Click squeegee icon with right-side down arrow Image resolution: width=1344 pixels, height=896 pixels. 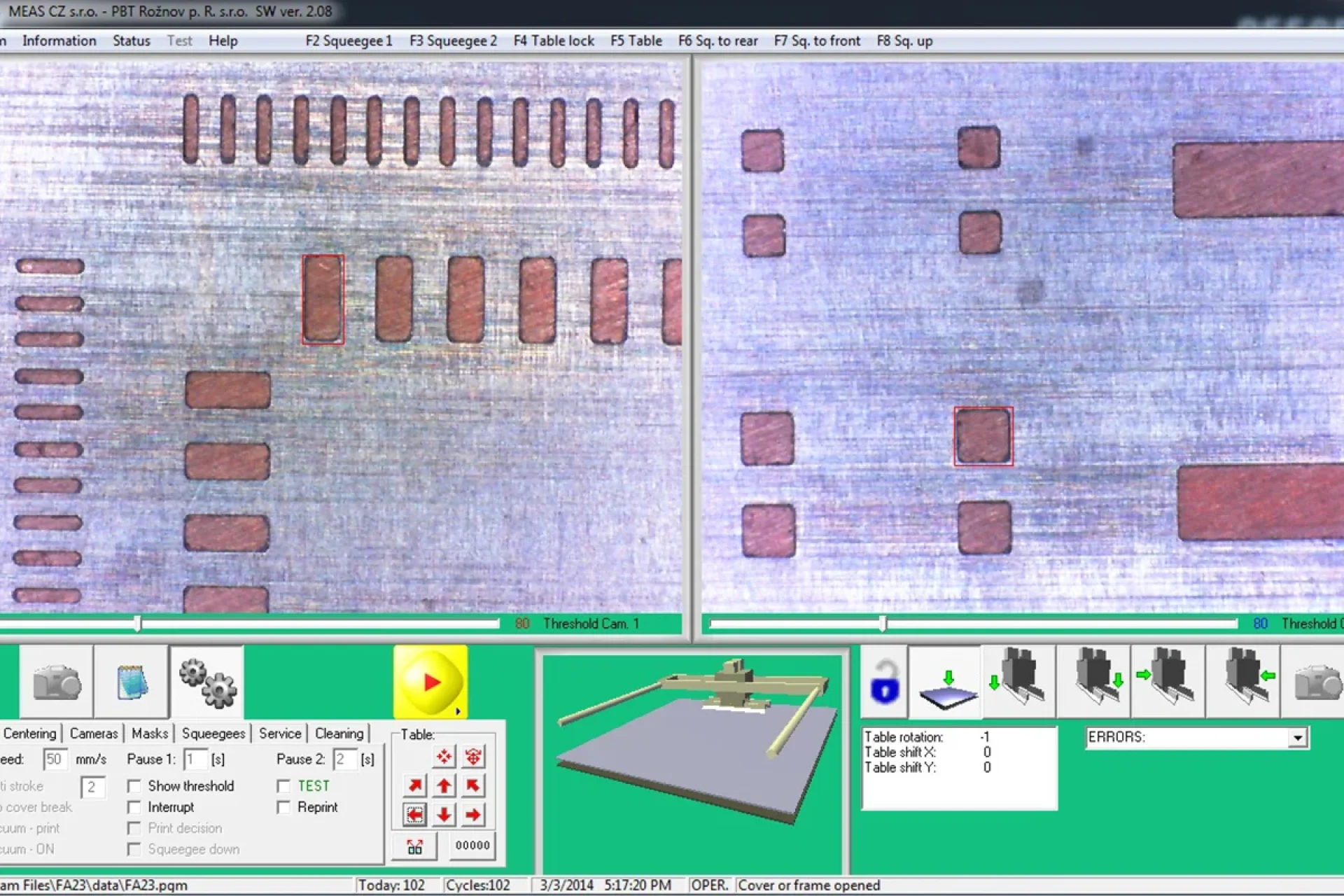1095,682
